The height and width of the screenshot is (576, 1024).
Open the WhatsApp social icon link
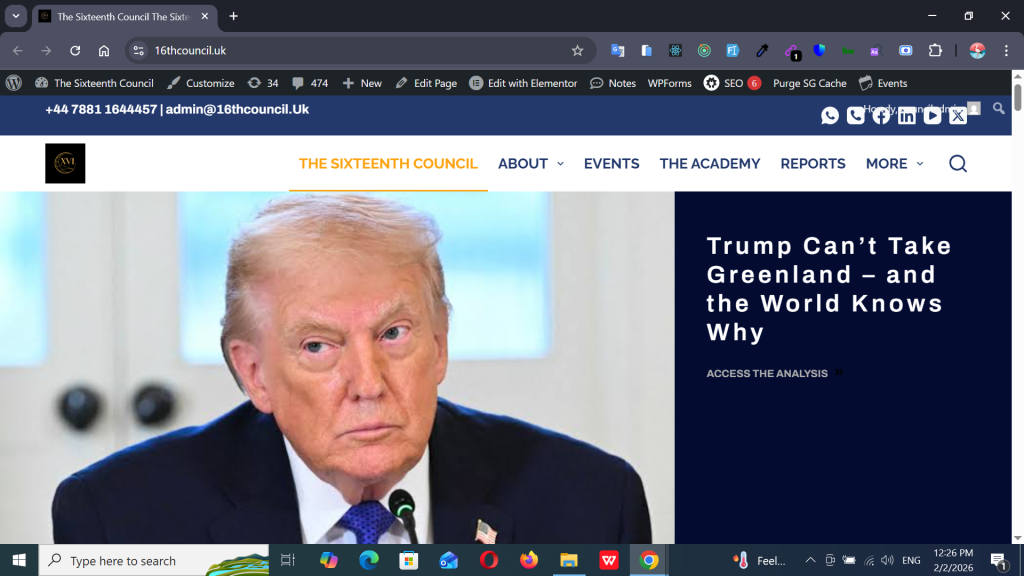click(830, 115)
